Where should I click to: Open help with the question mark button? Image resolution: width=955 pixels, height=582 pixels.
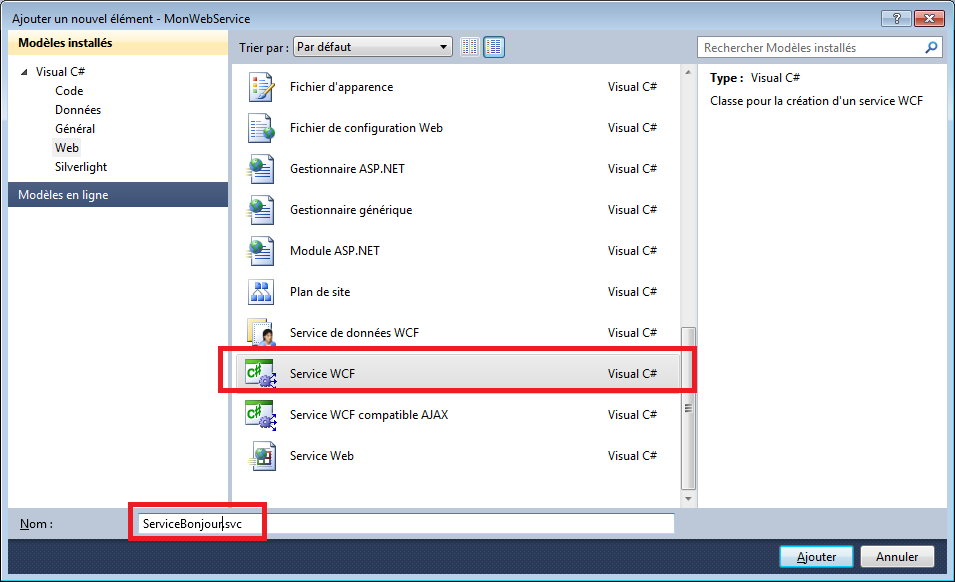pyautogui.click(x=896, y=18)
